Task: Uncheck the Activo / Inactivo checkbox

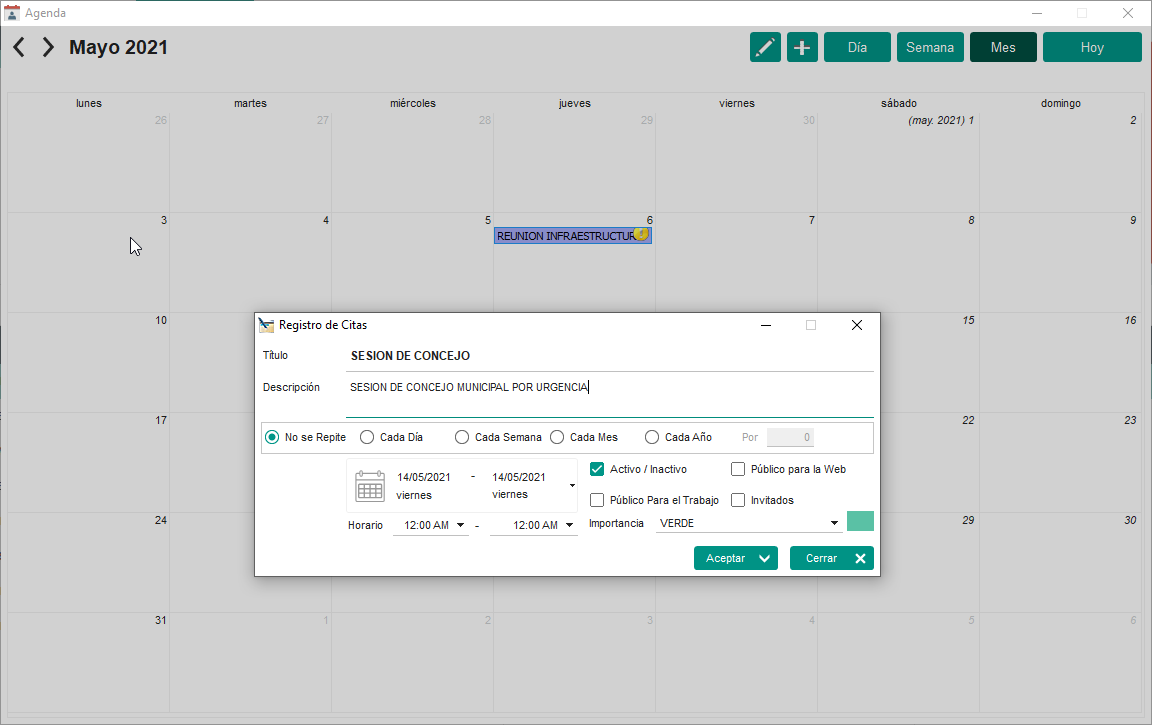Action: tap(597, 469)
